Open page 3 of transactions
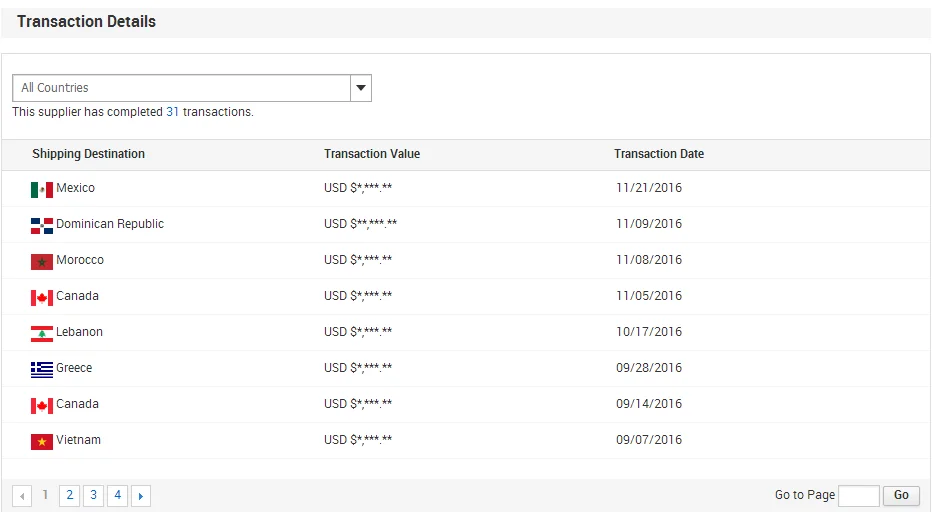932x512 pixels. (x=93, y=495)
